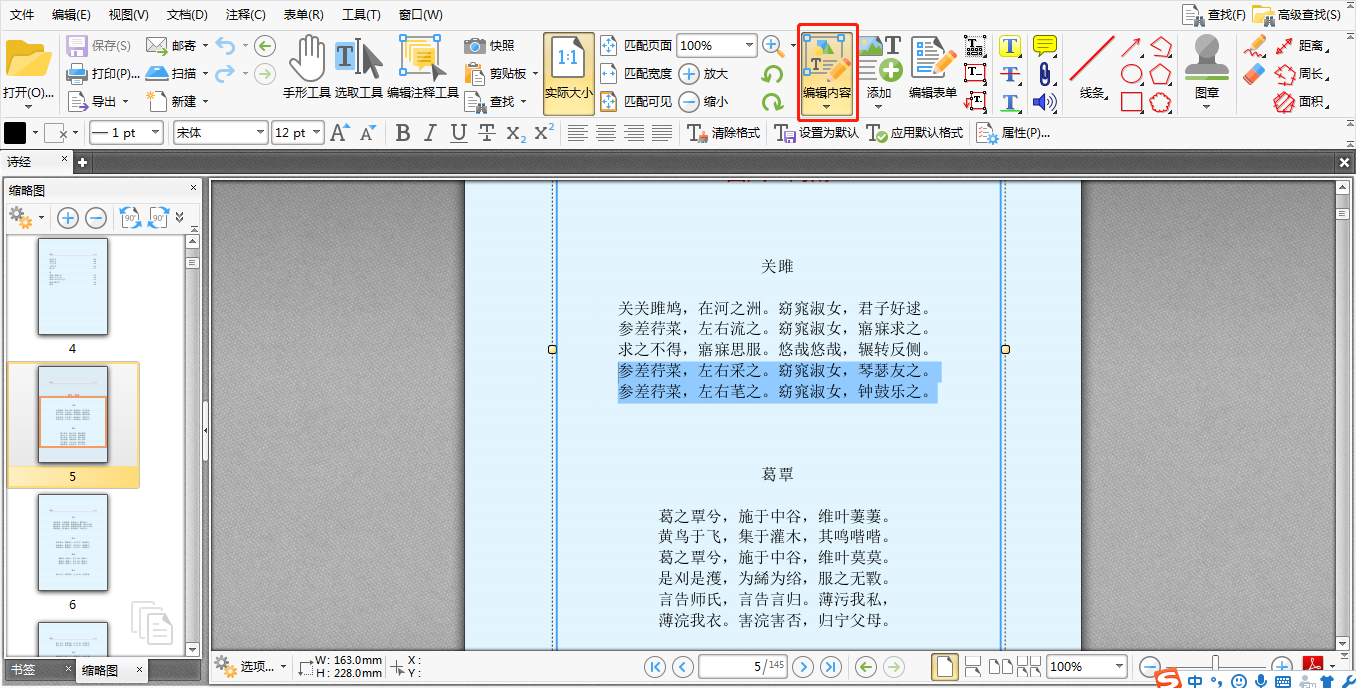Rotate view counterclockwise with green arrow
The width and height of the screenshot is (1356, 688).
(x=772, y=74)
